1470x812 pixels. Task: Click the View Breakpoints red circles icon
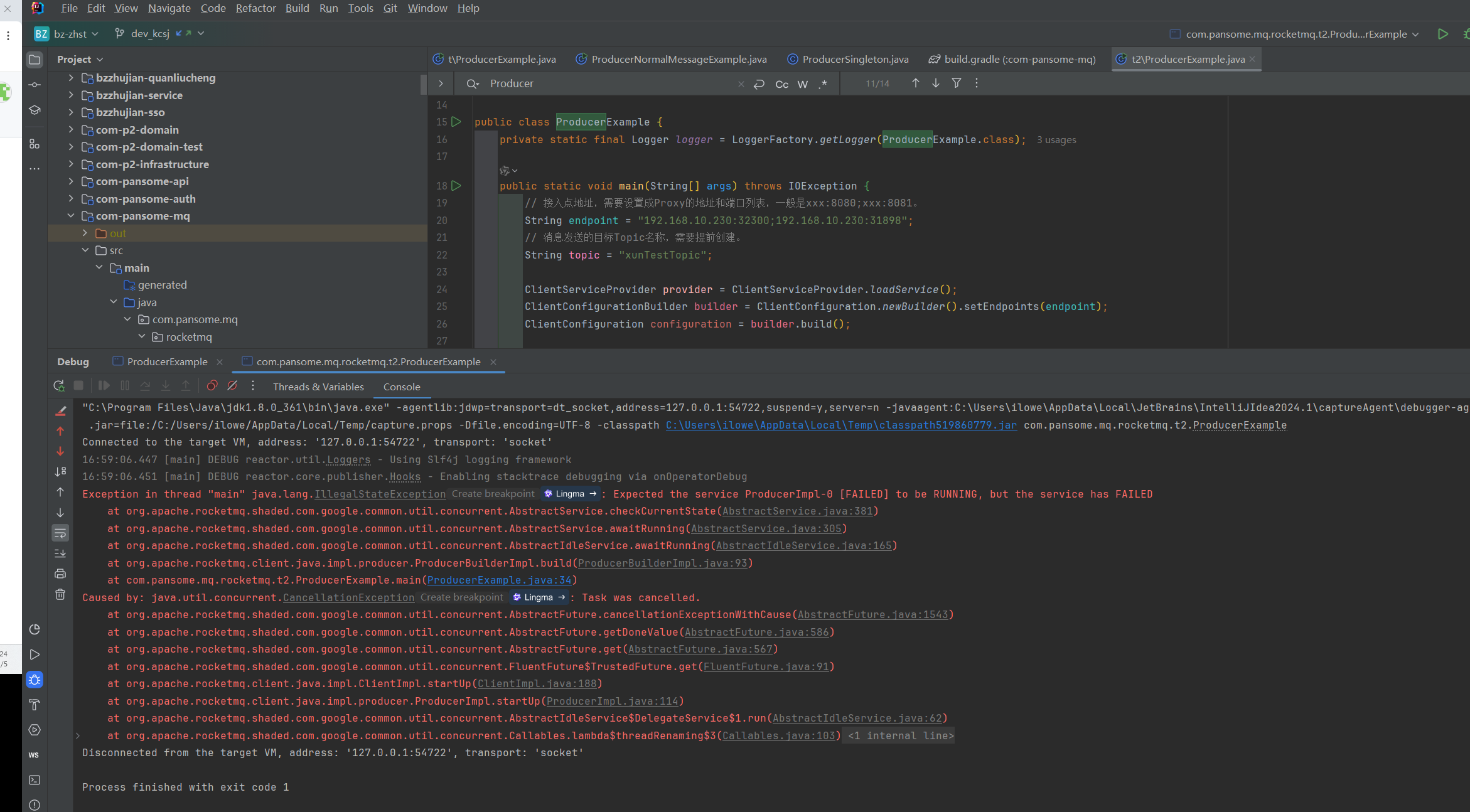click(x=212, y=386)
